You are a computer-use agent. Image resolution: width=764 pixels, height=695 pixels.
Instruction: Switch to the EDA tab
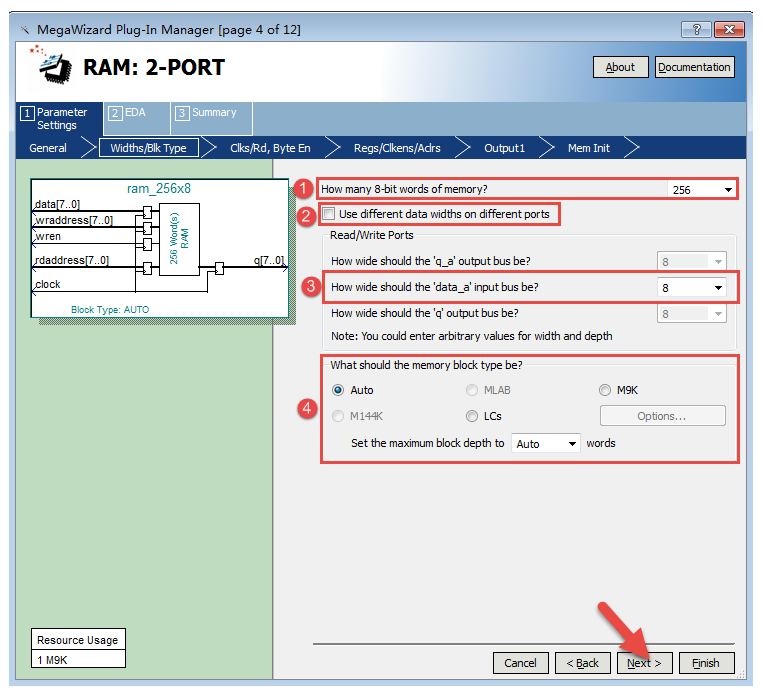136,118
